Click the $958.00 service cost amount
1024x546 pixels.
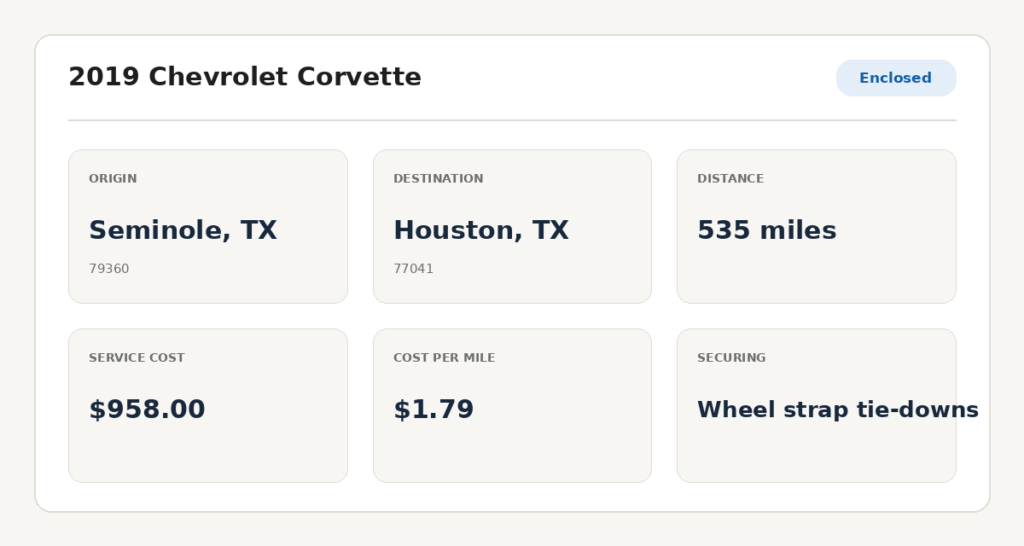[x=147, y=410]
